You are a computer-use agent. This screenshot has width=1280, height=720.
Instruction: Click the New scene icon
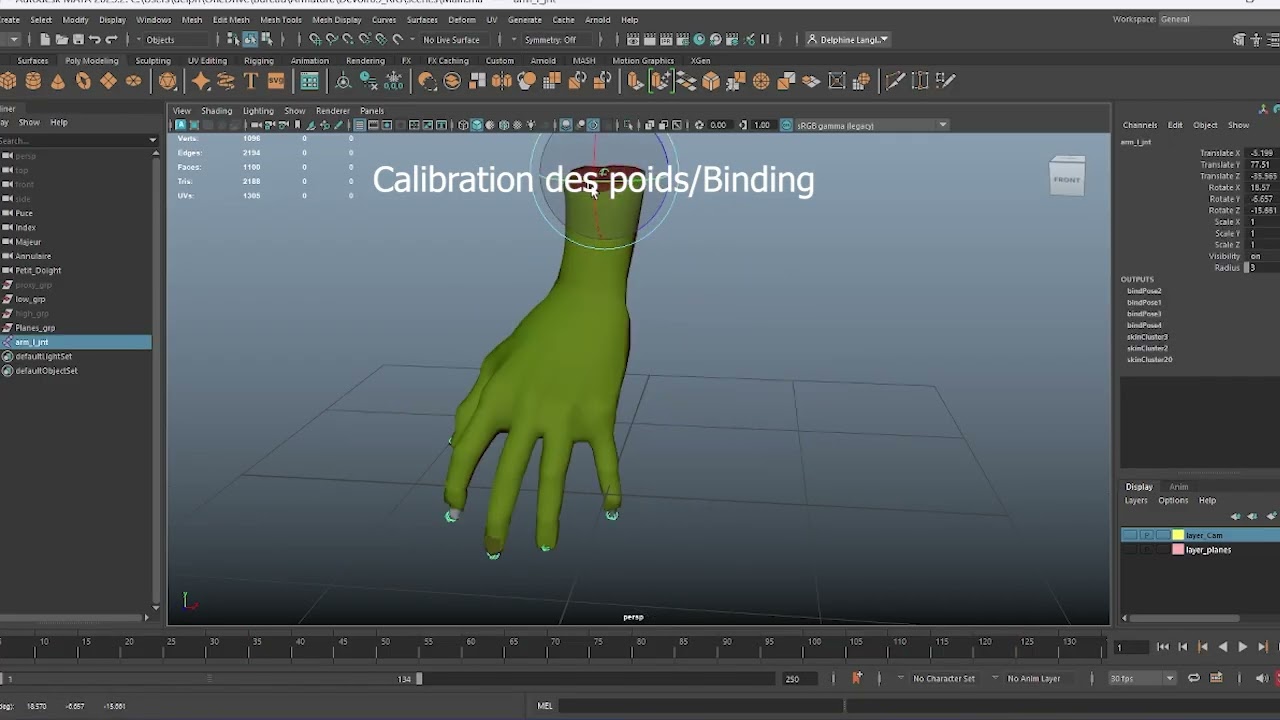tap(45, 40)
